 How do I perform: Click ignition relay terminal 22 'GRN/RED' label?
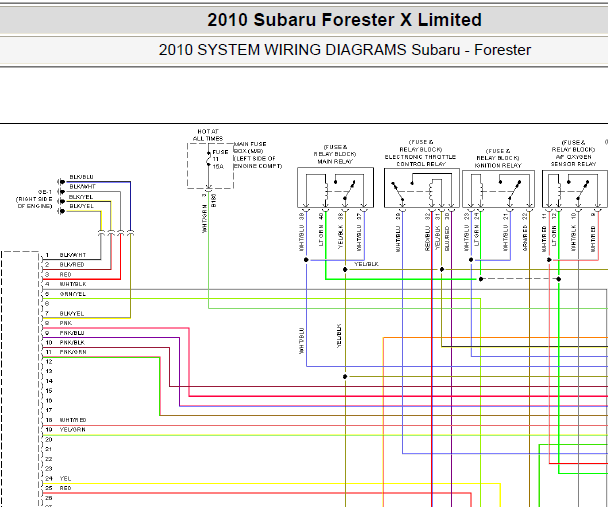(525, 238)
